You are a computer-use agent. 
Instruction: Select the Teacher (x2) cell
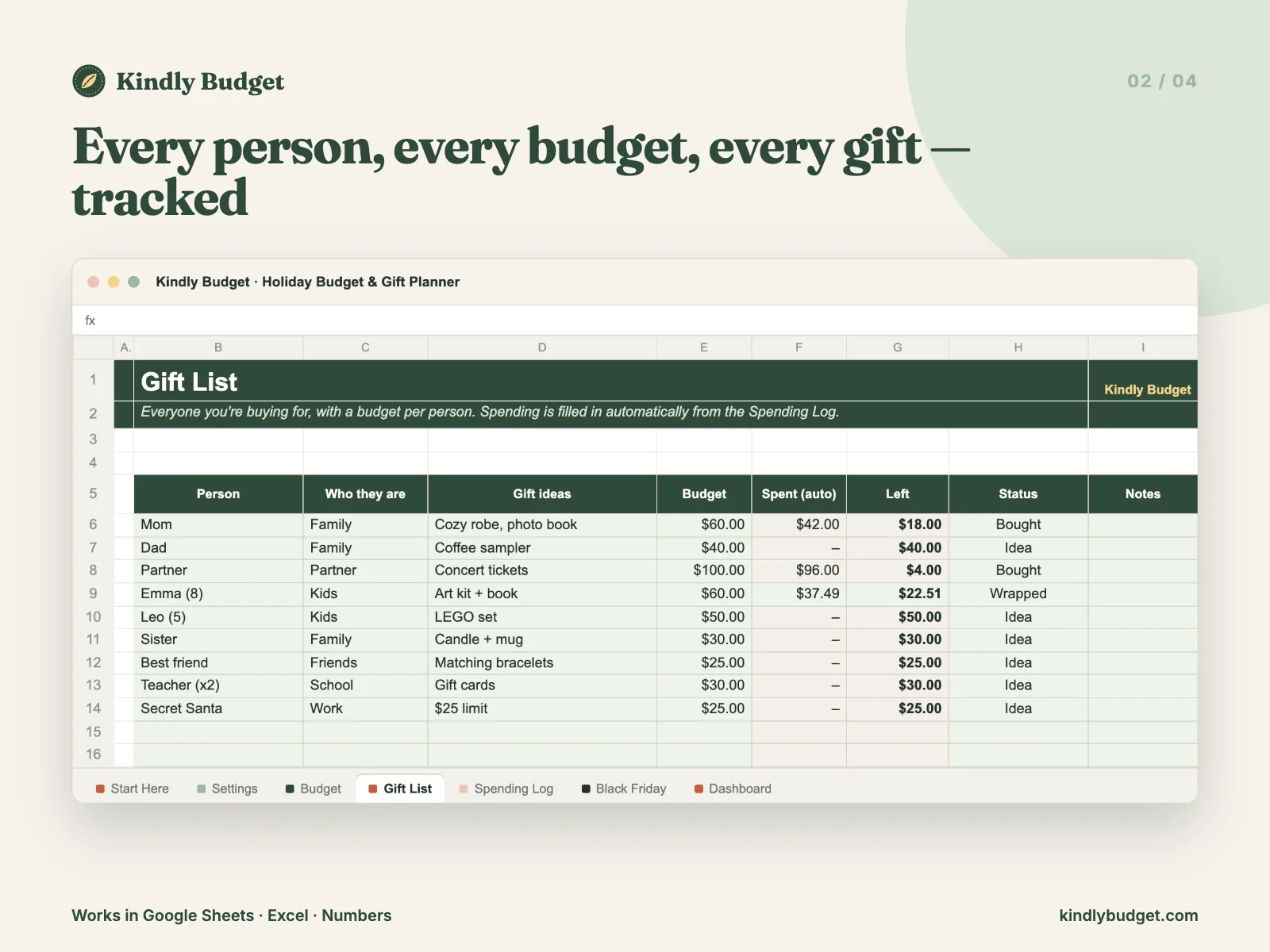click(218, 685)
